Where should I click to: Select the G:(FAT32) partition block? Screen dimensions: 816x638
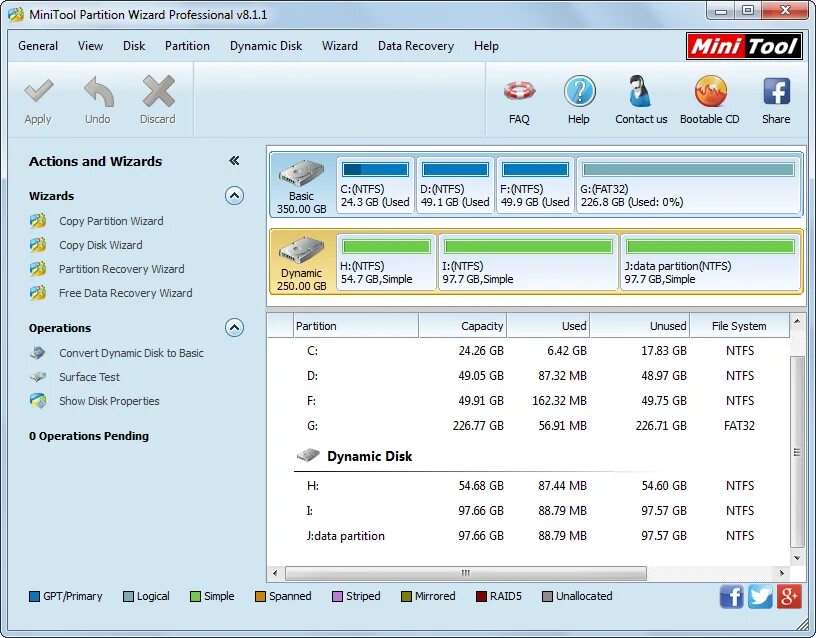688,185
